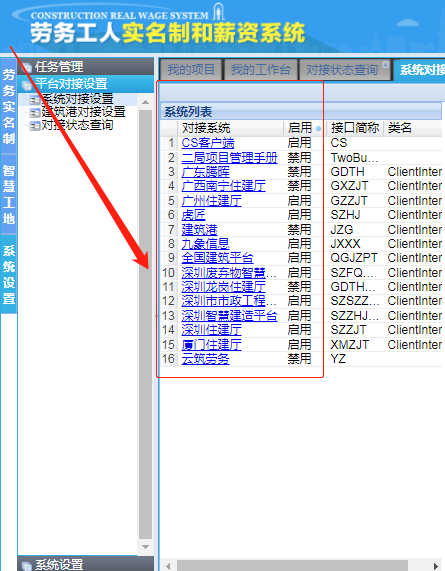Click the grid horizontal scroll right arrow
Screen dimensions: 445x571
point(436,566)
